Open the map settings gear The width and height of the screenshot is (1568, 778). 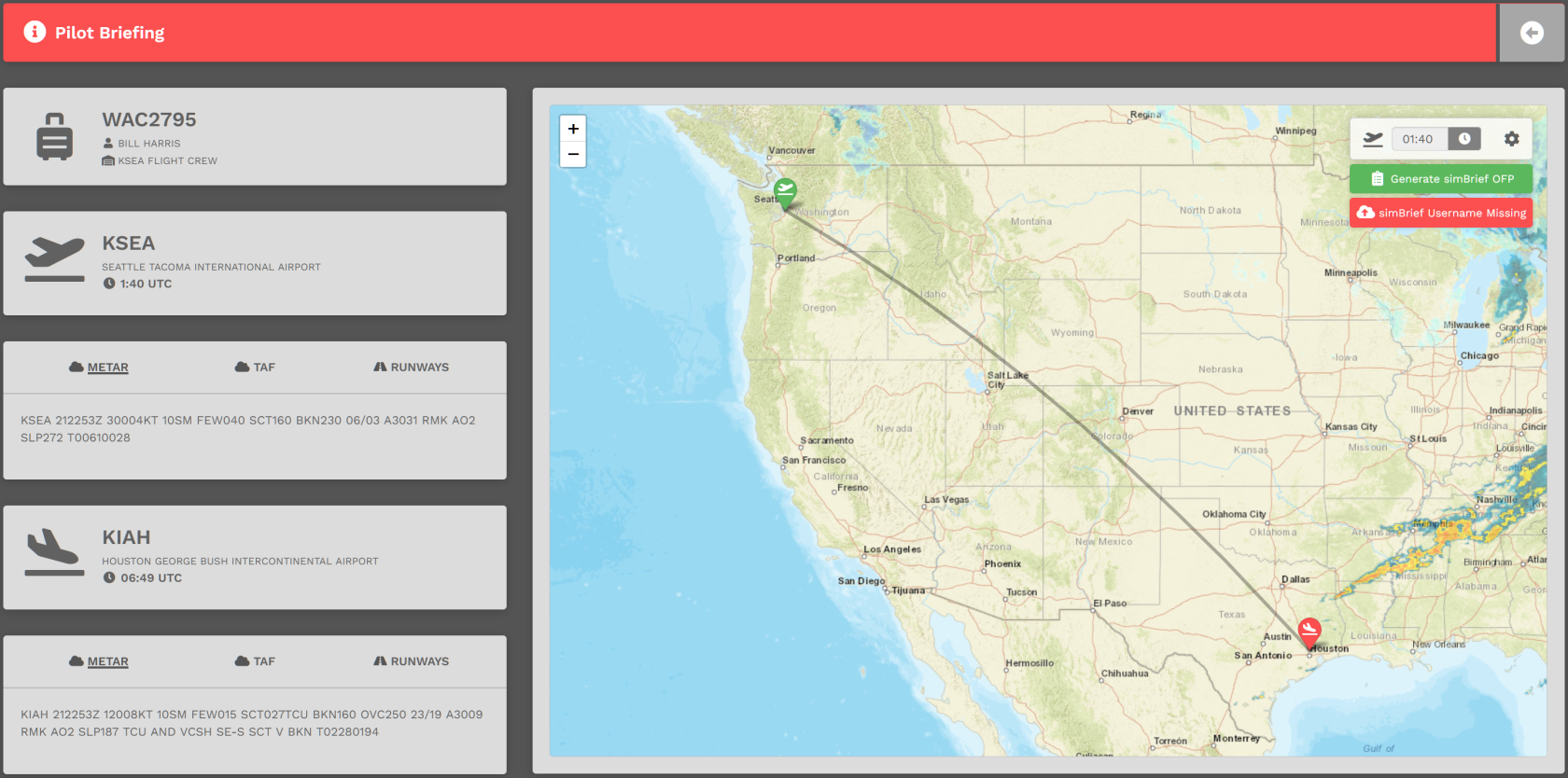1511,139
